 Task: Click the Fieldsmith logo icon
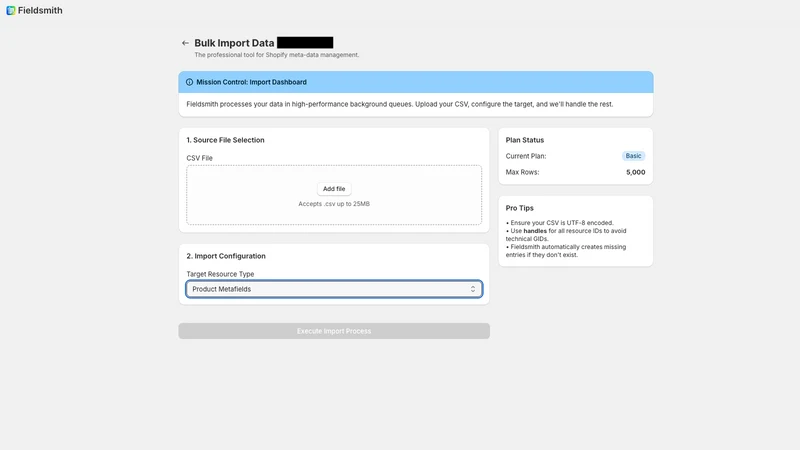tap(11, 10)
